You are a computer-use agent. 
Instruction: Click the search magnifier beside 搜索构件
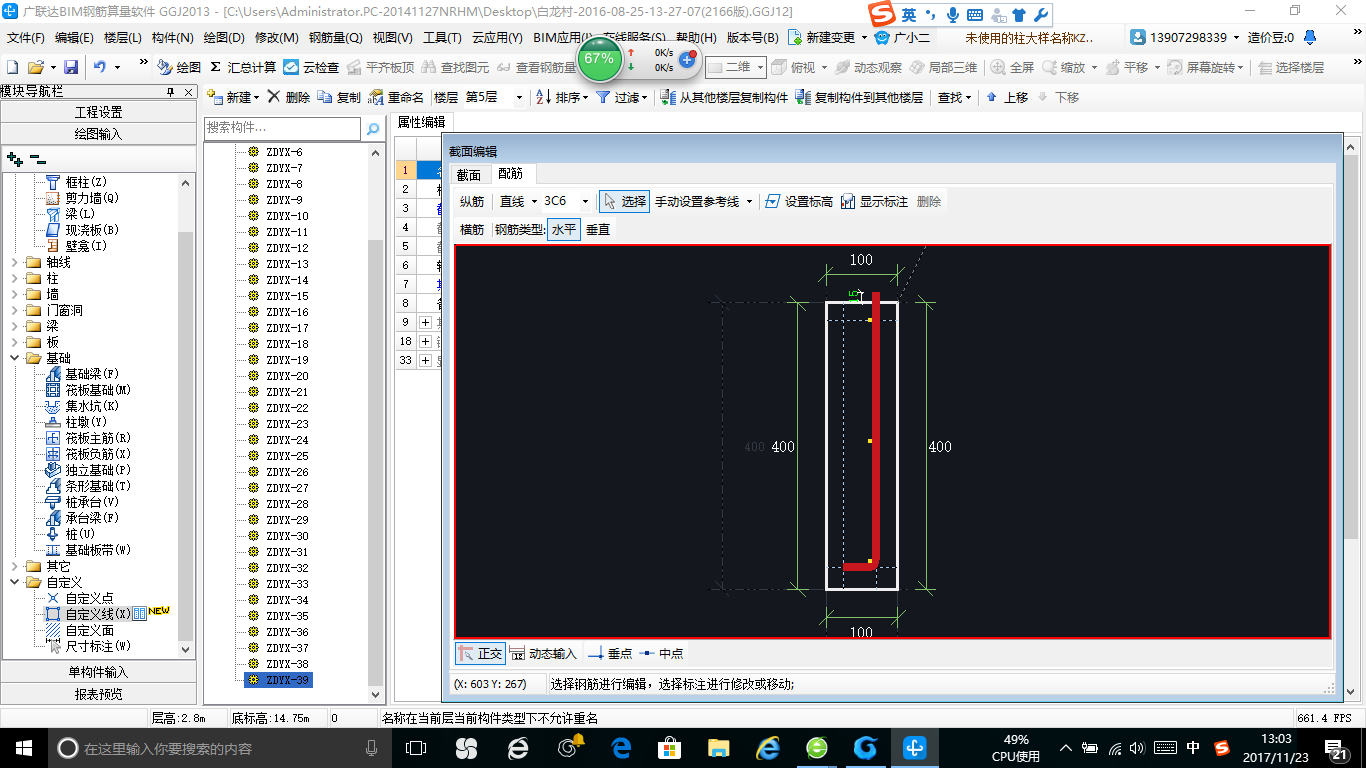pos(373,129)
